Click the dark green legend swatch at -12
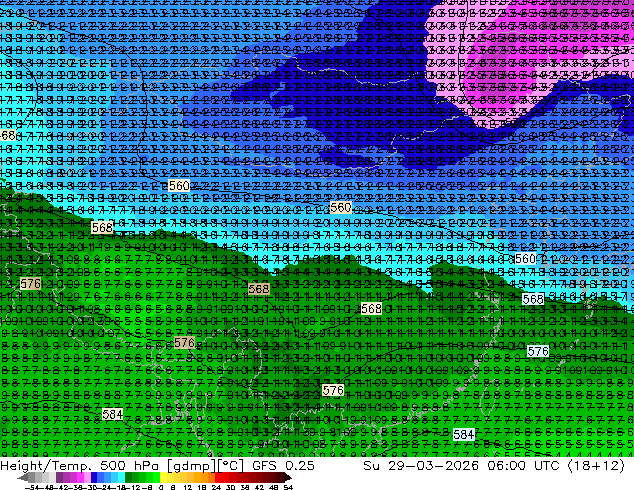This screenshot has width=634, height=490. pyautogui.click(x=129, y=477)
